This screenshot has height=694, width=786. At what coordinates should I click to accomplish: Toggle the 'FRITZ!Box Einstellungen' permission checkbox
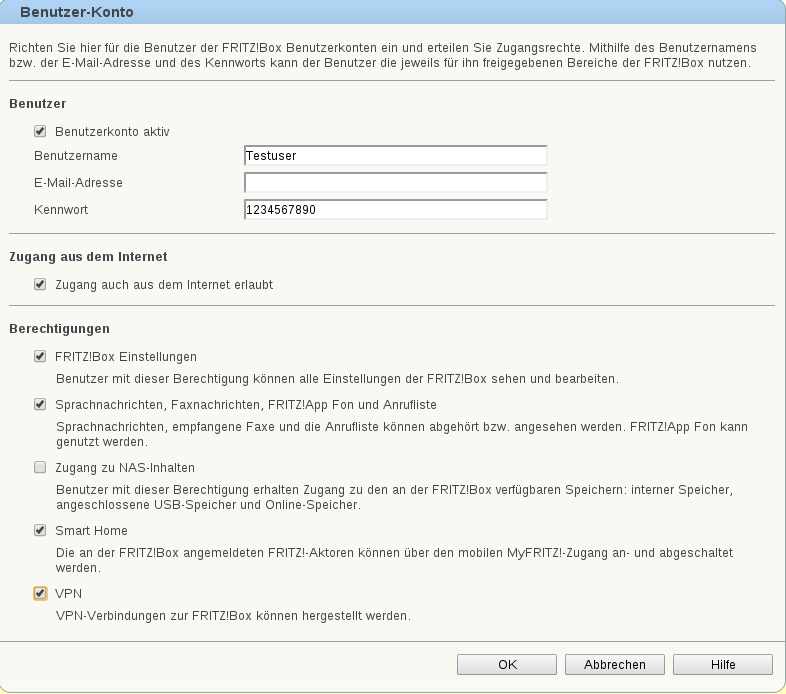coord(40,357)
